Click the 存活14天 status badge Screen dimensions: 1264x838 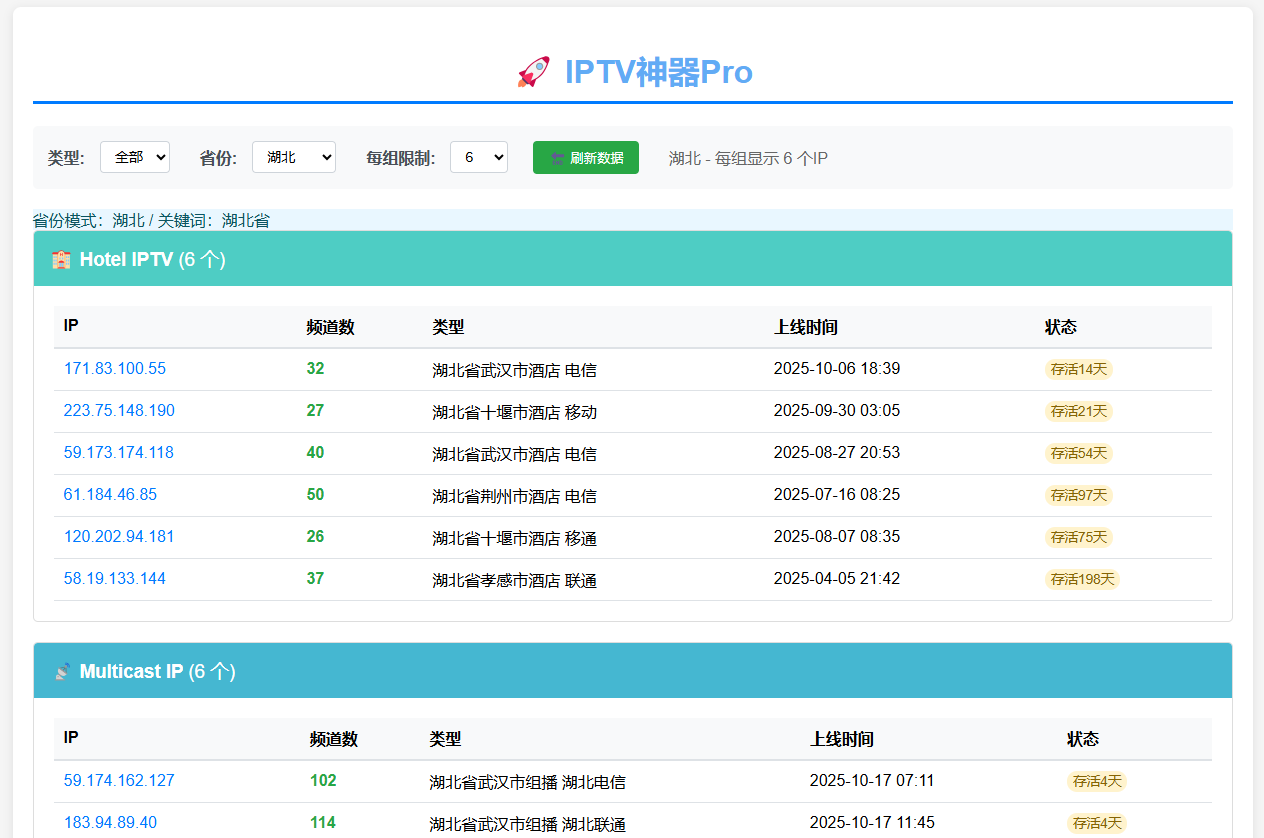click(x=1078, y=369)
